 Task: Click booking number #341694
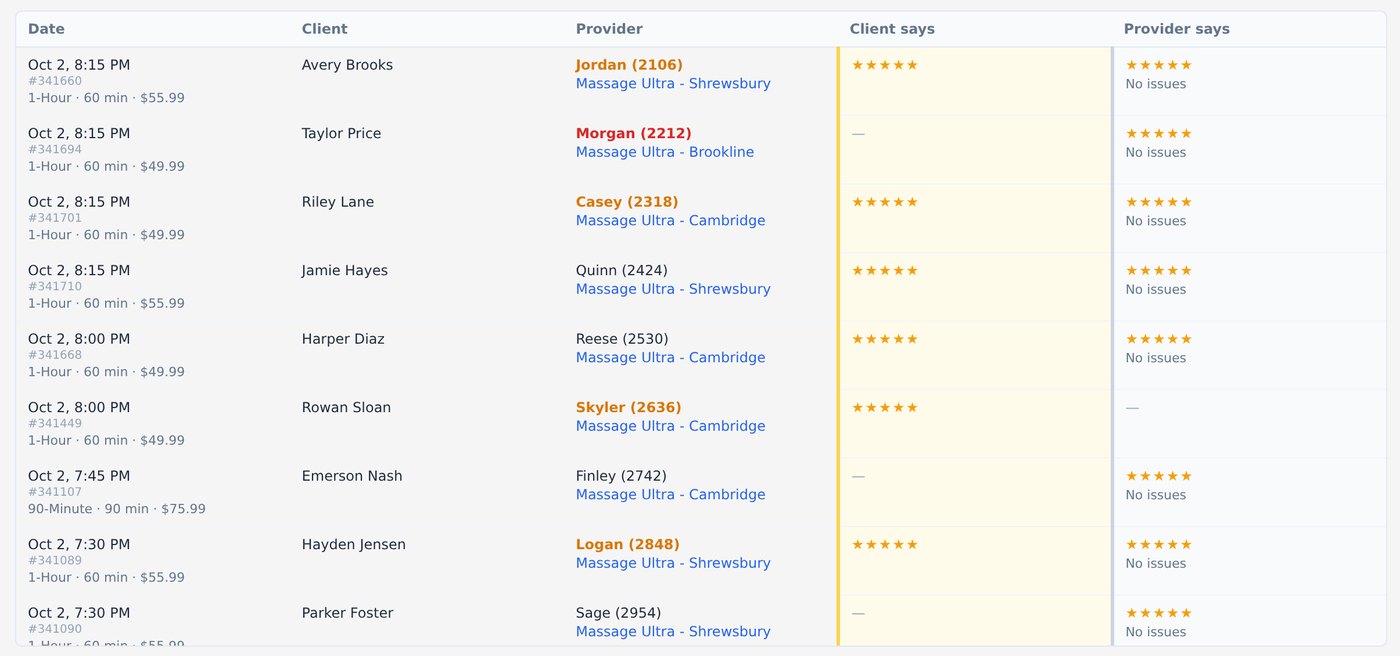55,150
